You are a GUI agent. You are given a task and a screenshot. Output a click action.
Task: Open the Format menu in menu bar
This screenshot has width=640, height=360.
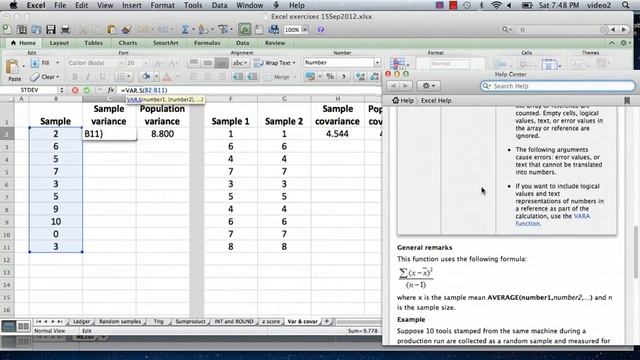[x=162, y=5]
